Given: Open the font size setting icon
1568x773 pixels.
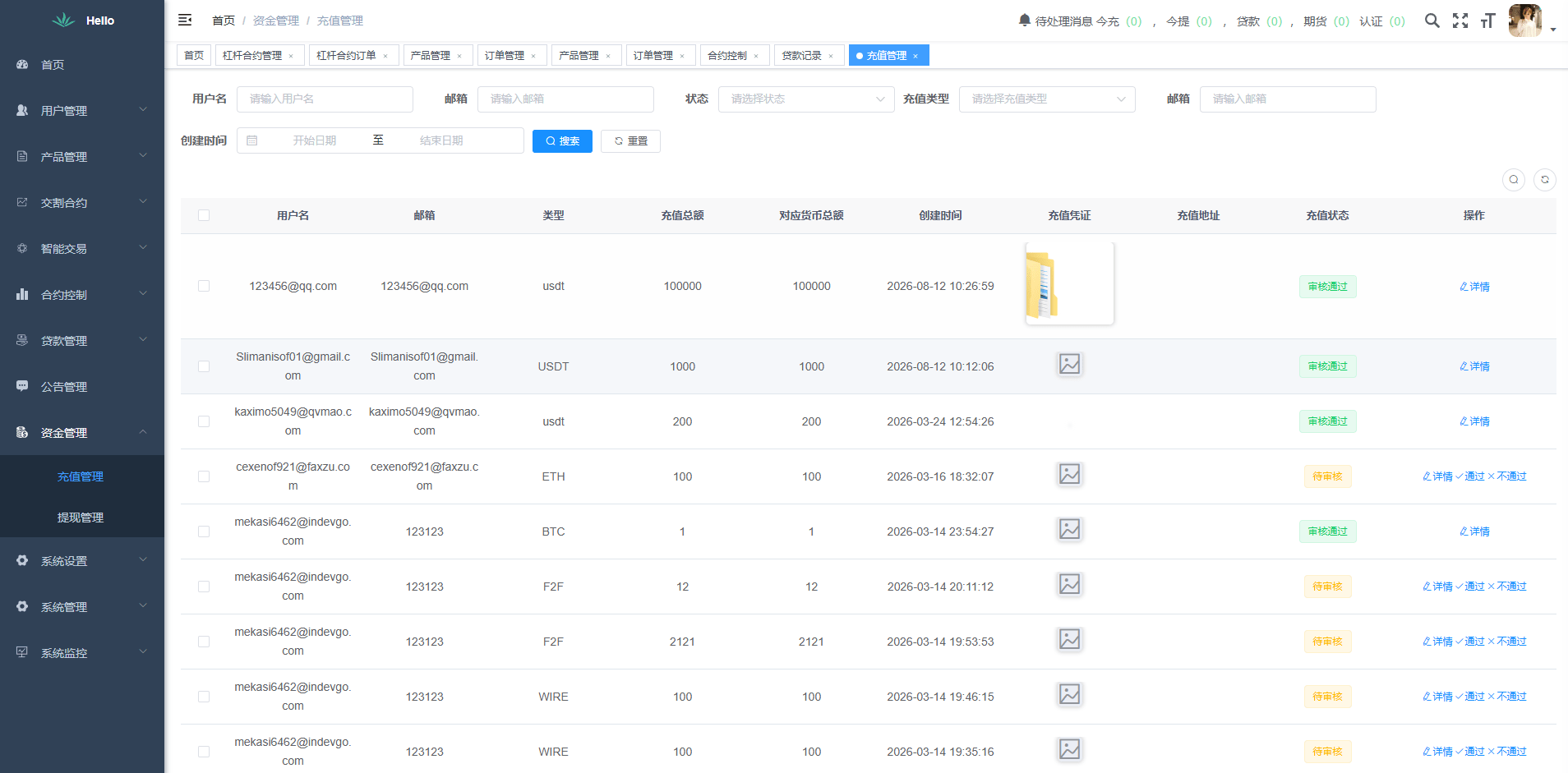Looking at the screenshot, I should (x=1487, y=21).
